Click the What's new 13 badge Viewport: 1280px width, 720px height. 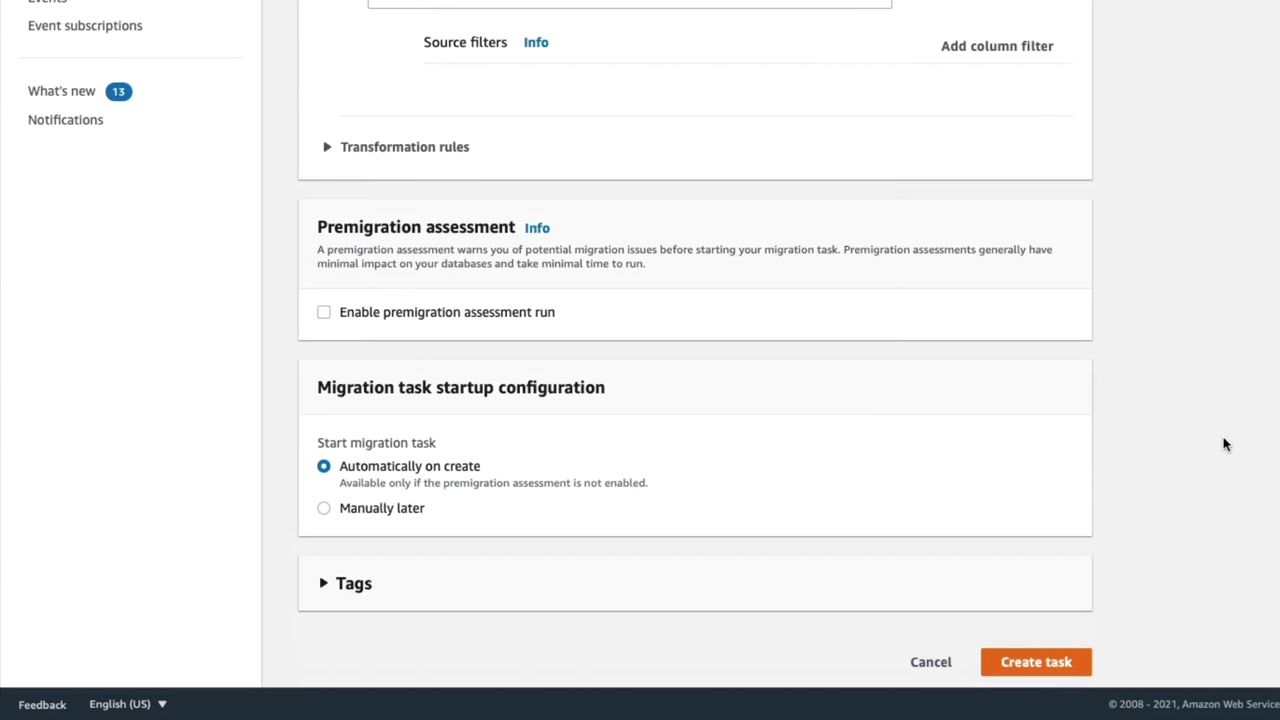pyautogui.click(x=118, y=91)
